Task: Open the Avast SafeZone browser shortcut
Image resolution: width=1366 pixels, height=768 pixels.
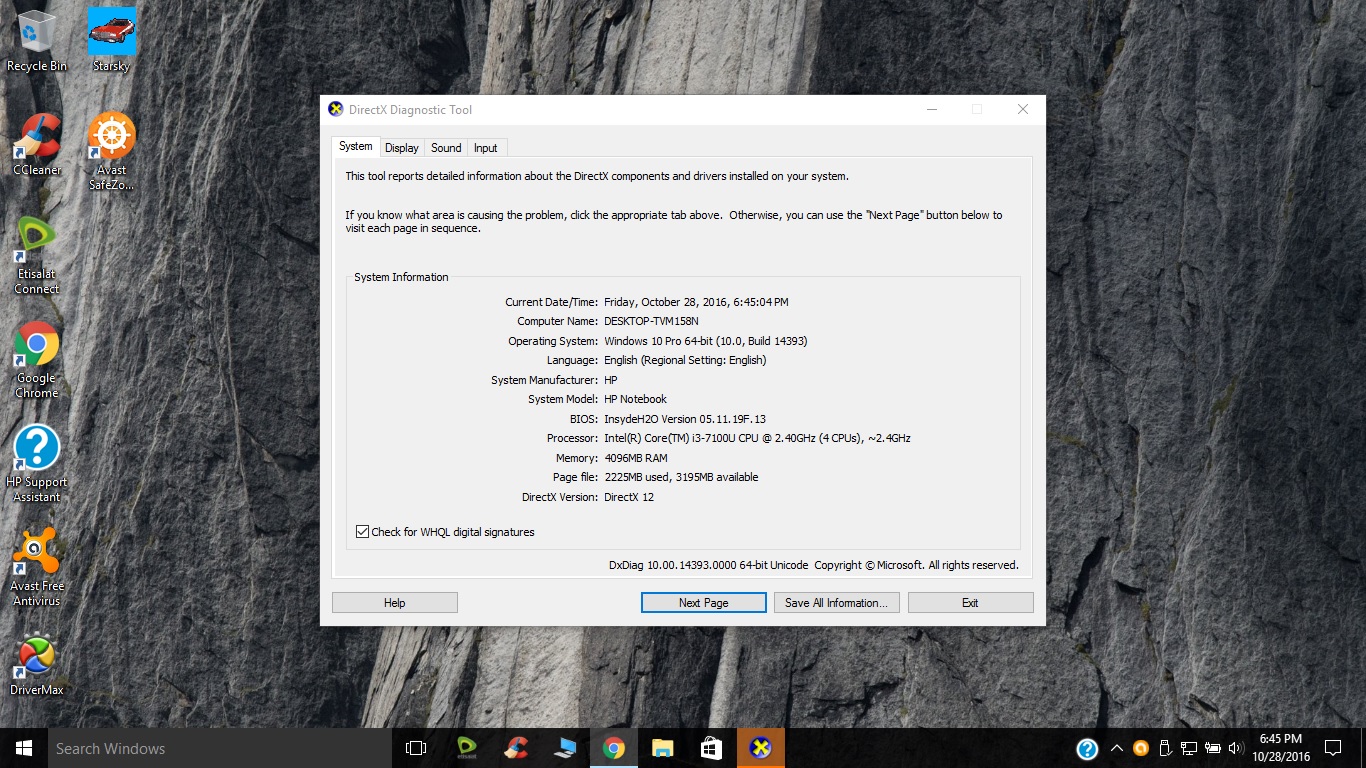Action: point(111,138)
